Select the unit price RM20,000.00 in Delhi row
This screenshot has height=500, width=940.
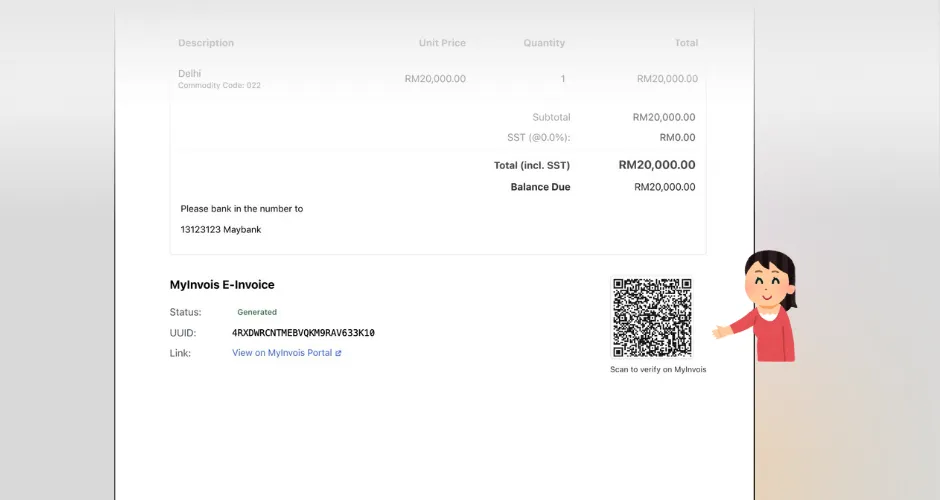pos(435,79)
